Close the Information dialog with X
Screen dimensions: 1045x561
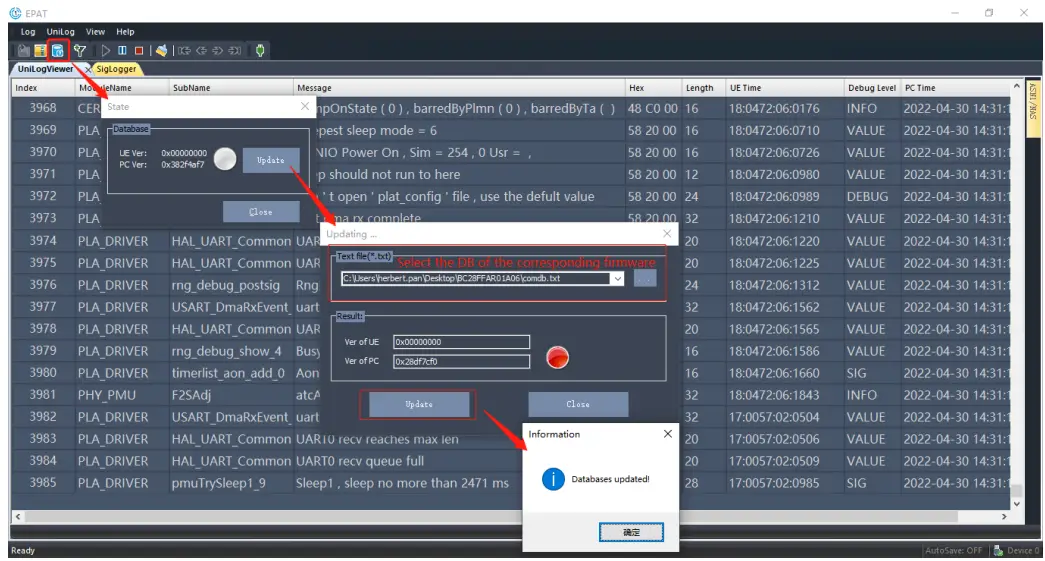point(668,434)
